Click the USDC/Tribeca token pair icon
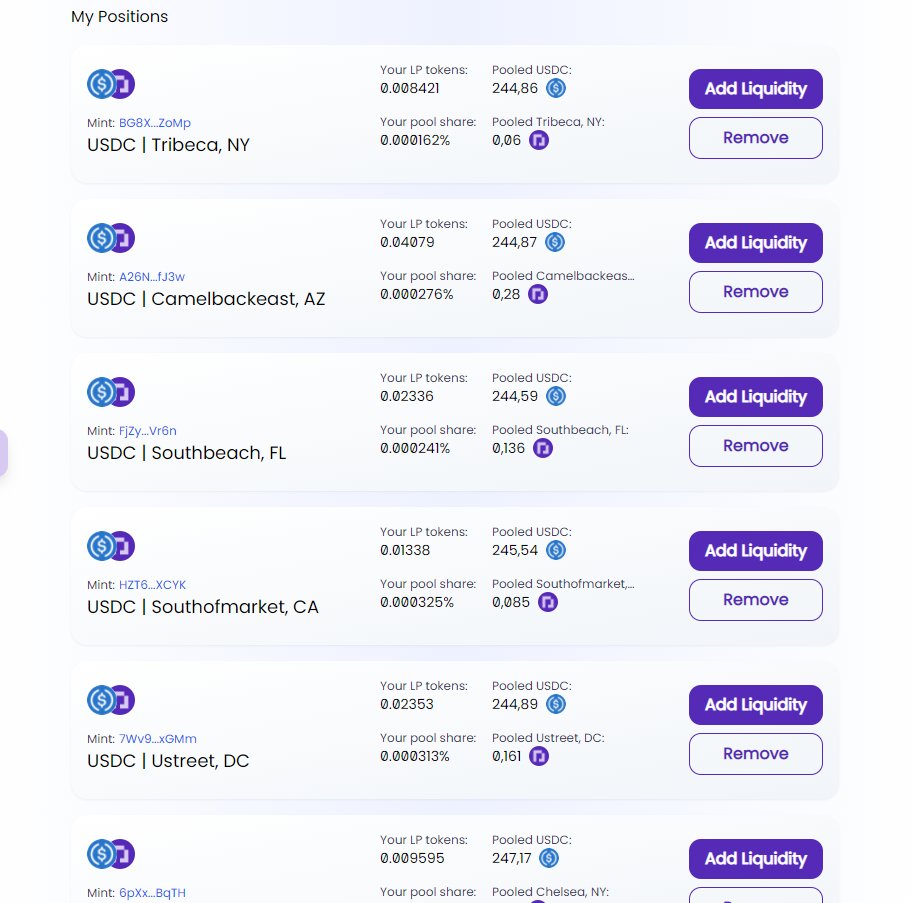Viewport: 921px width, 903px height. click(x=111, y=84)
